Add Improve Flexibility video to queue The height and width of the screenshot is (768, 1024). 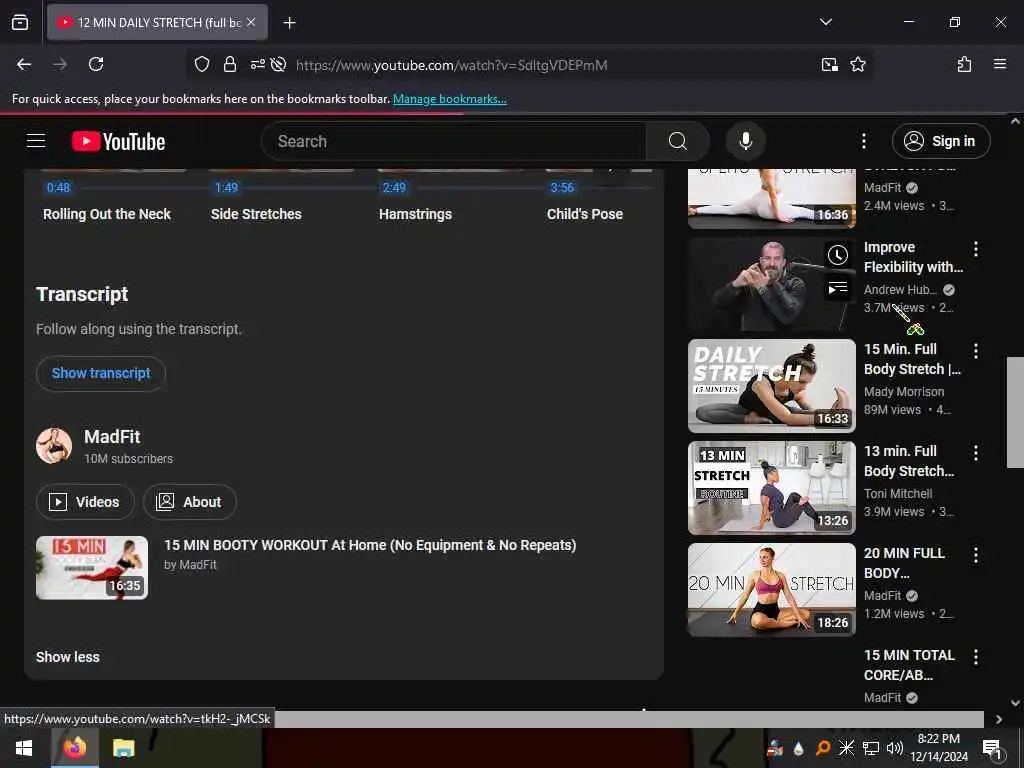pyautogui.click(x=838, y=288)
